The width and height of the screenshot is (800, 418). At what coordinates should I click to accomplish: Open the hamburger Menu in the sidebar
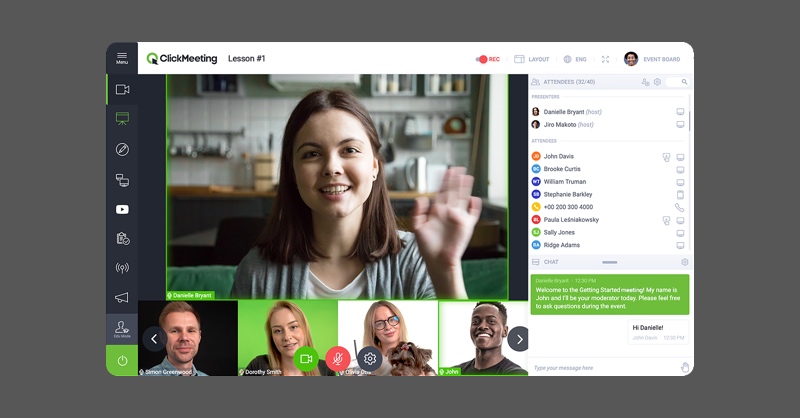coord(122,57)
